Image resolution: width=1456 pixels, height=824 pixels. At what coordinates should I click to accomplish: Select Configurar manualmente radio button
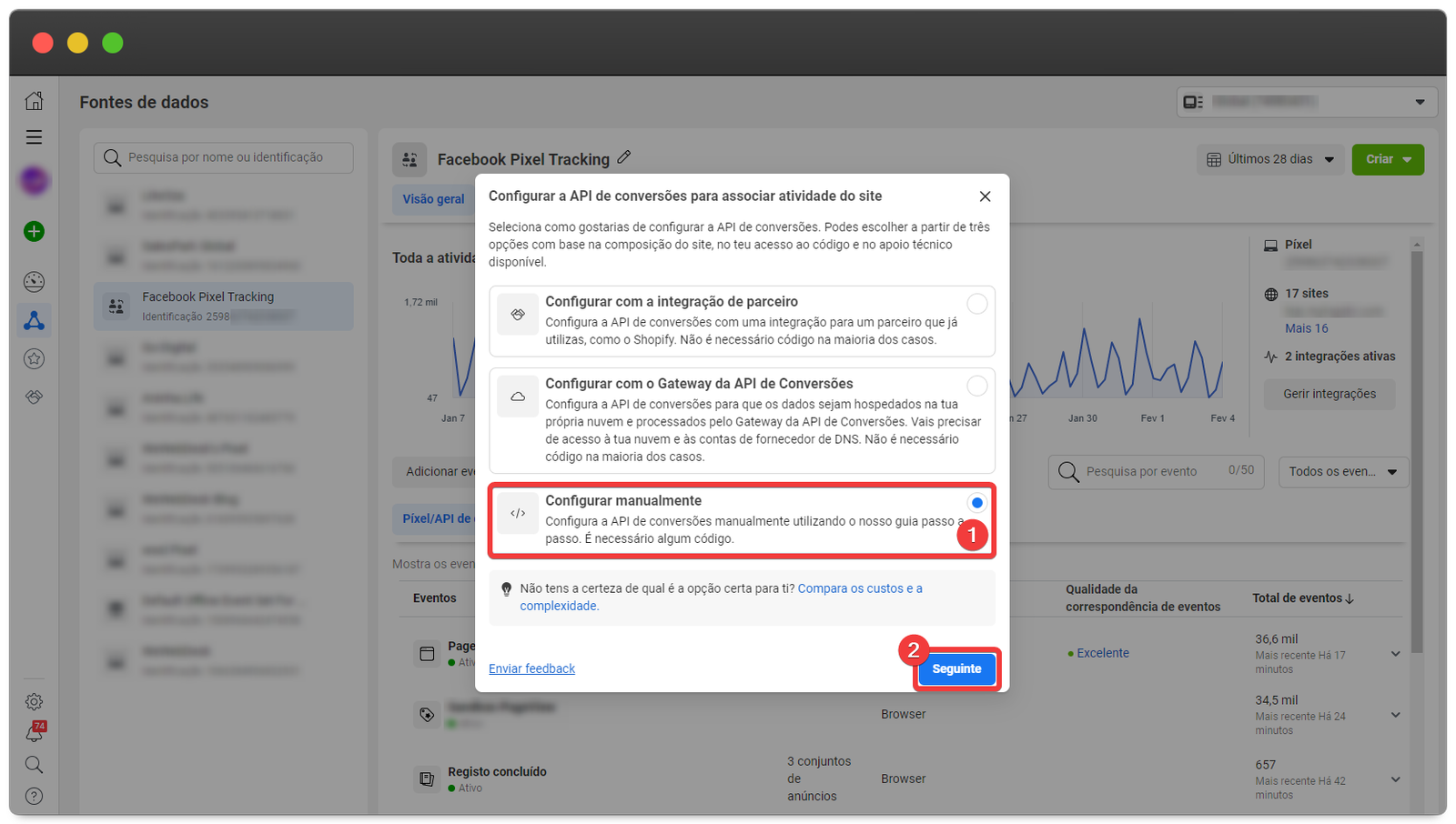[976, 503]
